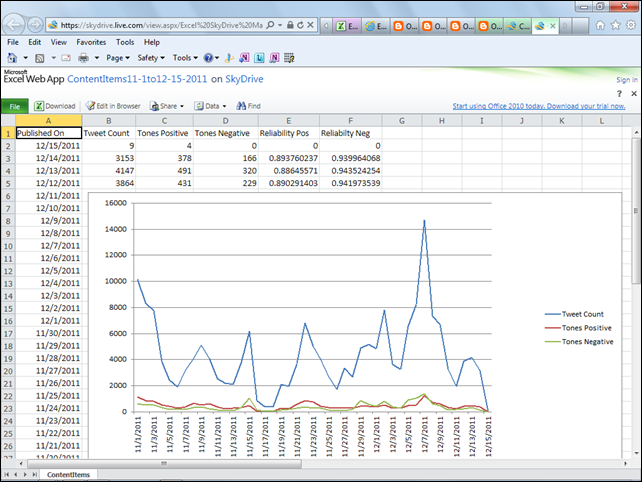Open the Share dropdown menu
This screenshot has width=642, height=482.
point(167,105)
